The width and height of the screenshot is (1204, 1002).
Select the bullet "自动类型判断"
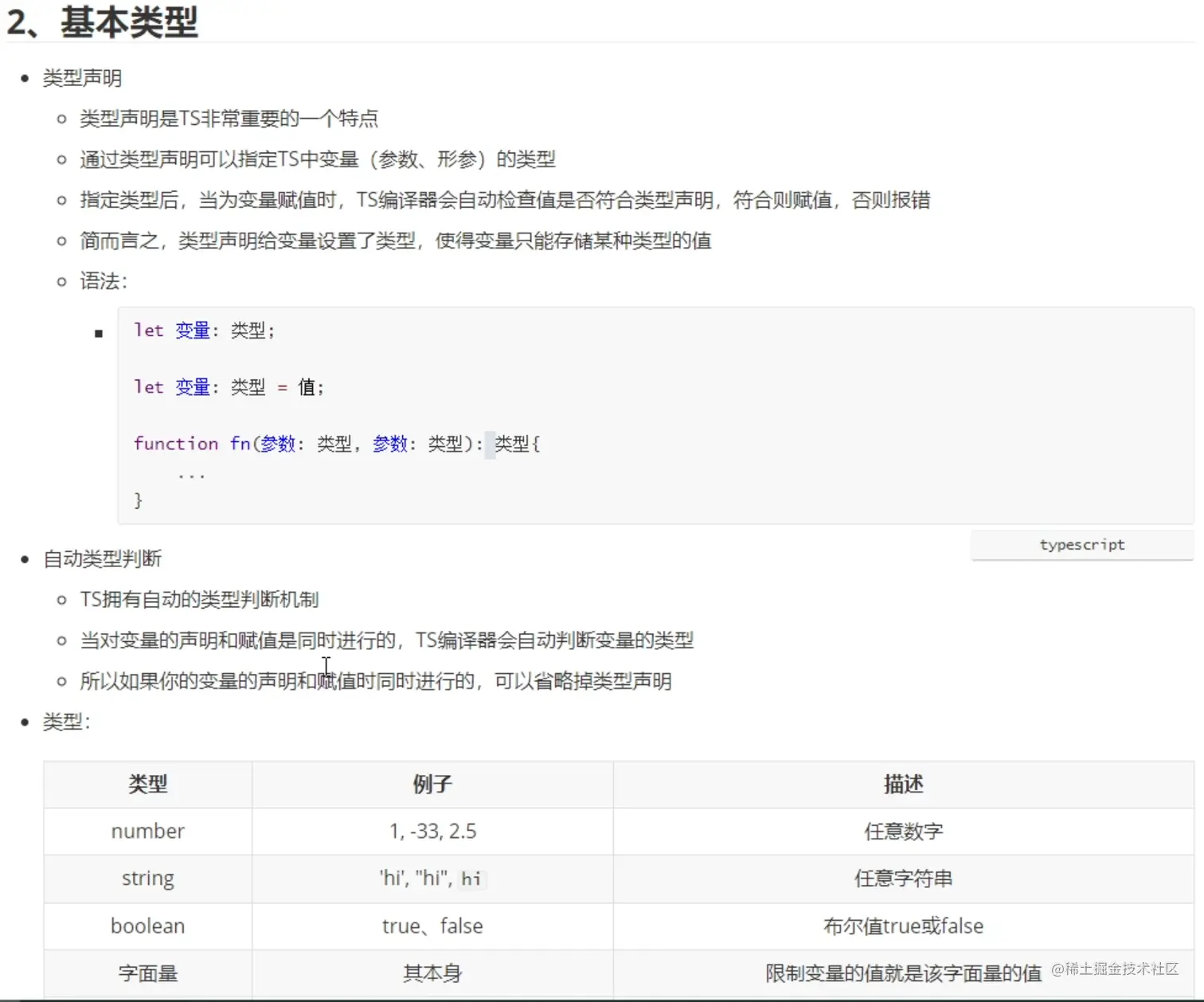click(x=102, y=559)
